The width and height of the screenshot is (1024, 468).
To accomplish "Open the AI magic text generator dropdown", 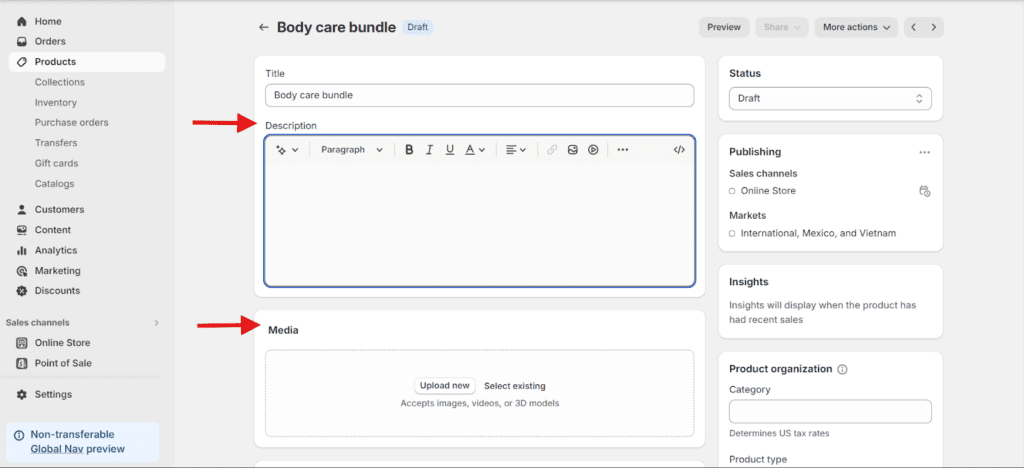I will 287,150.
